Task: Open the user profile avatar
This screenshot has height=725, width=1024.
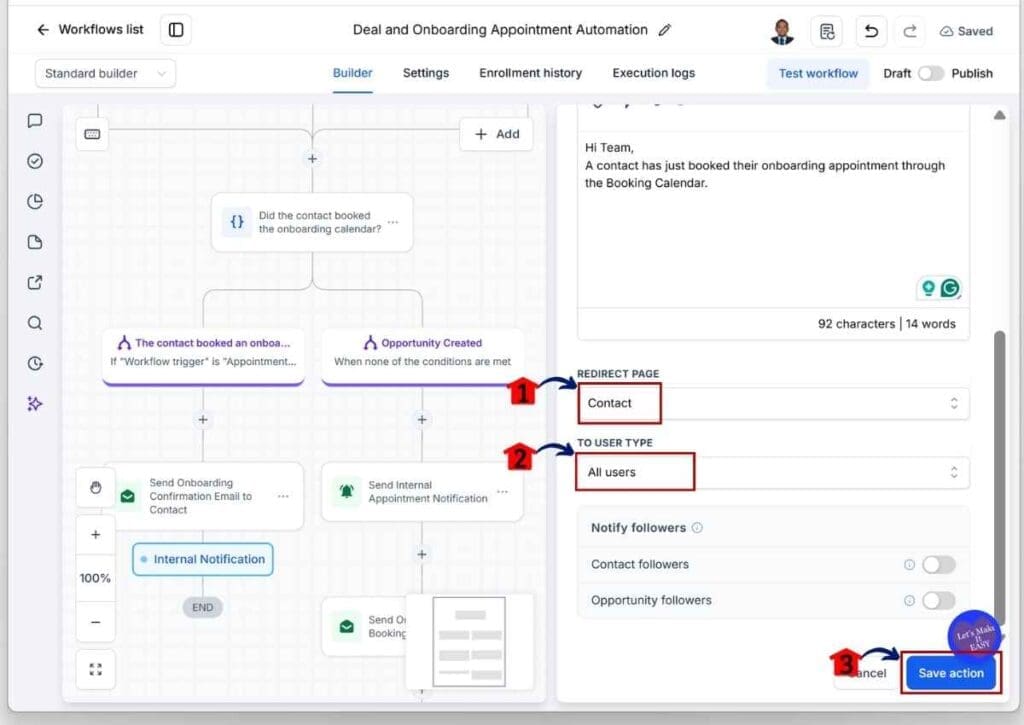Action: (x=782, y=31)
